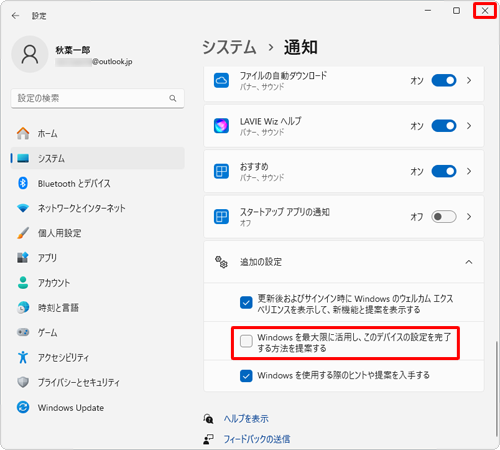Click the ファイルの自動ダウンロード cloud icon
Screen dimensions: 500x450
click(x=221, y=80)
